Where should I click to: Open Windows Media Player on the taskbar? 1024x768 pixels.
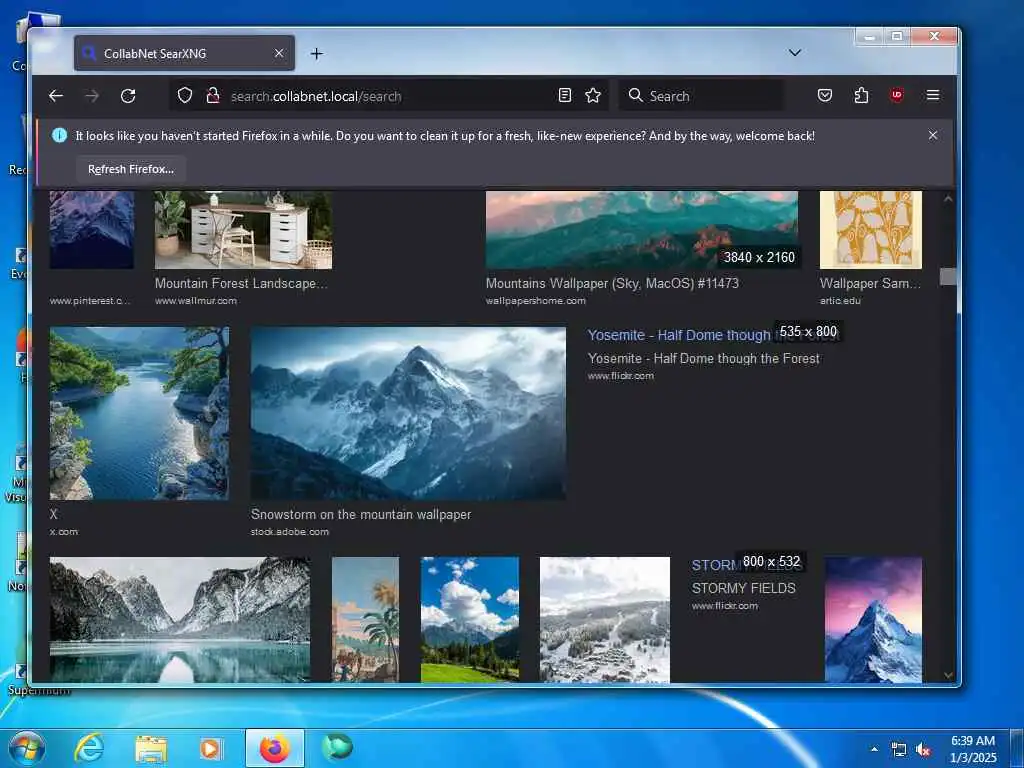click(210, 749)
